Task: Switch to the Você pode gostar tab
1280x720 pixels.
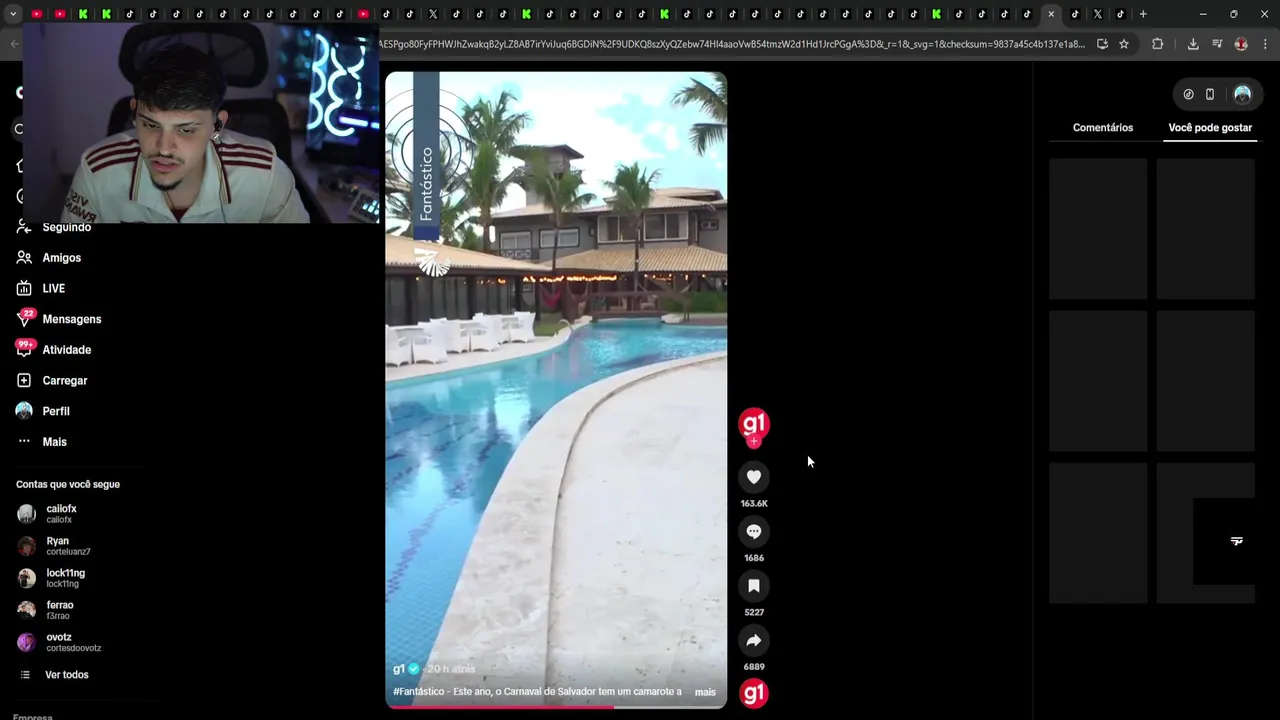Action: (x=1210, y=128)
